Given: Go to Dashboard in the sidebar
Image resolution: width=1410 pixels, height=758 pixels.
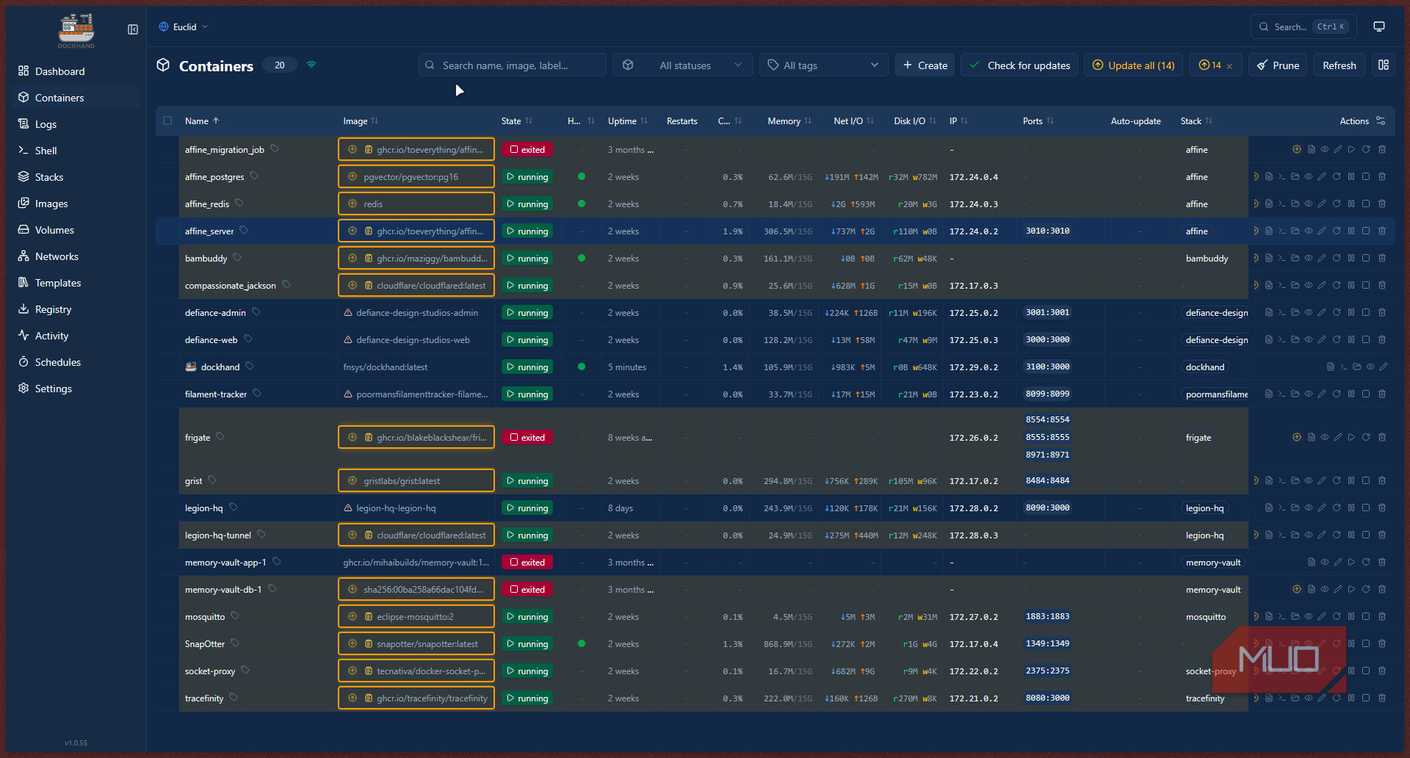Looking at the screenshot, I should click(76, 71).
